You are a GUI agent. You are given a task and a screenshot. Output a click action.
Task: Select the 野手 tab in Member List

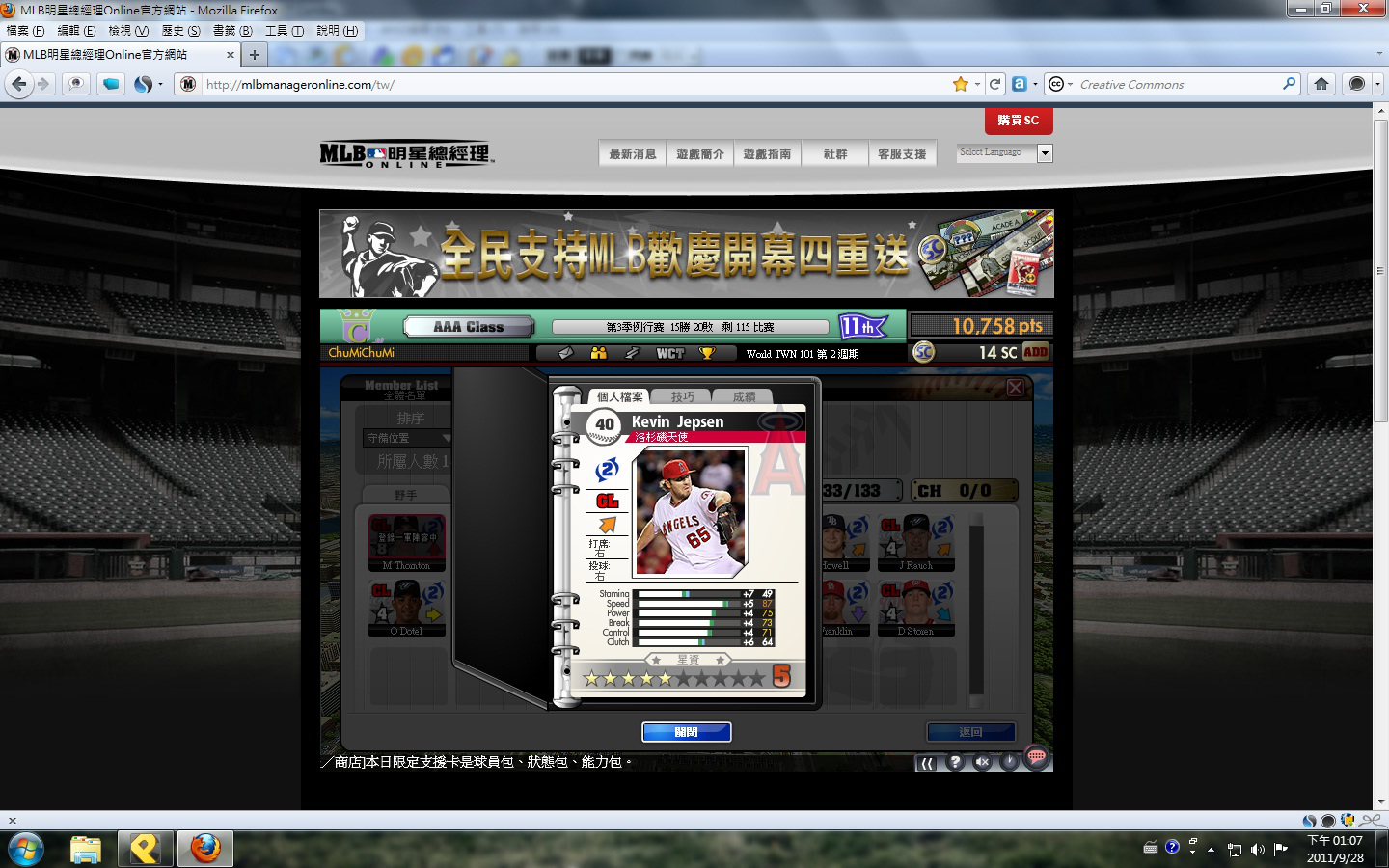pos(405,495)
